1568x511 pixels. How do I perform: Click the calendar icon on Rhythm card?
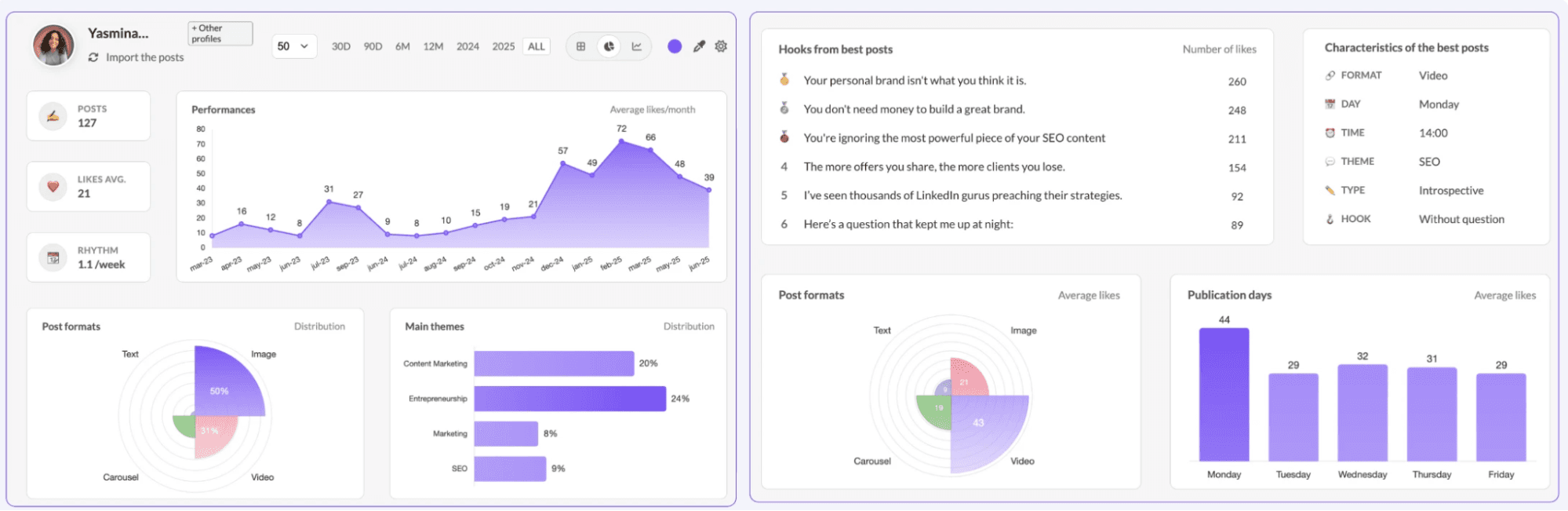(53, 257)
